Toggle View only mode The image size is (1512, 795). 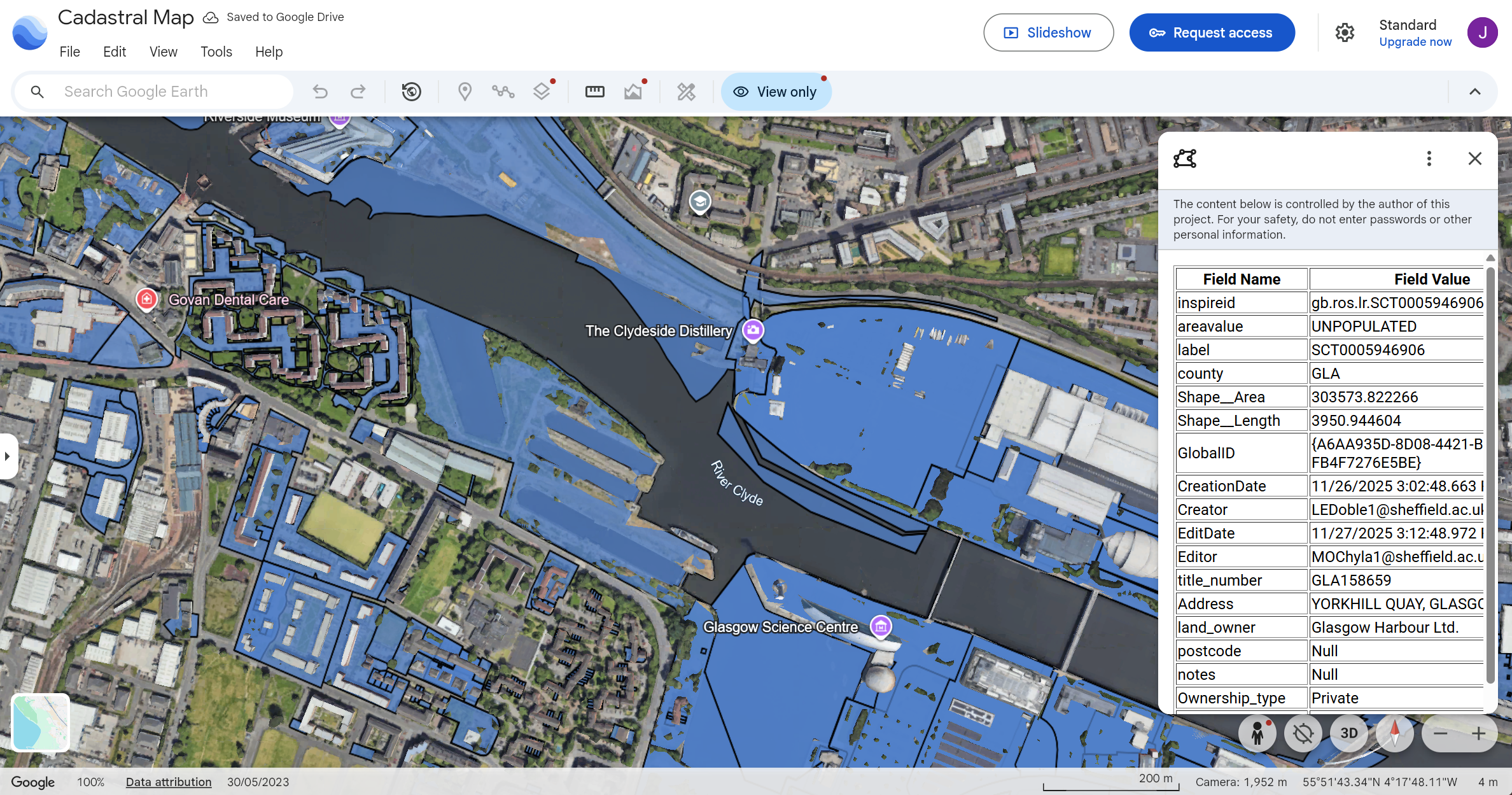click(x=776, y=91)
